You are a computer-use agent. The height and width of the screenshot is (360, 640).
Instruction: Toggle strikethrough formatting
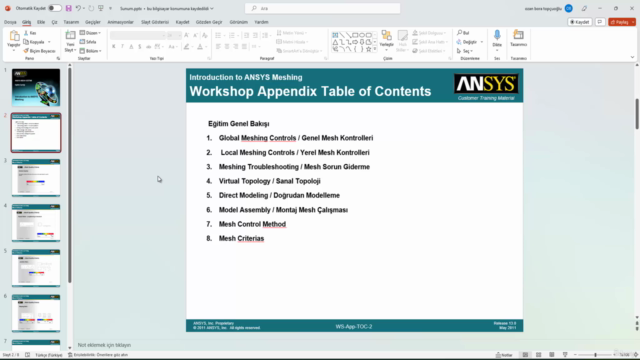149,47
